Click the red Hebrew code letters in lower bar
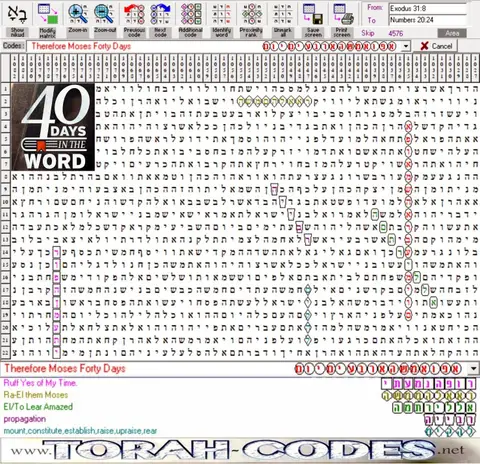 click(x=378, y=369)
